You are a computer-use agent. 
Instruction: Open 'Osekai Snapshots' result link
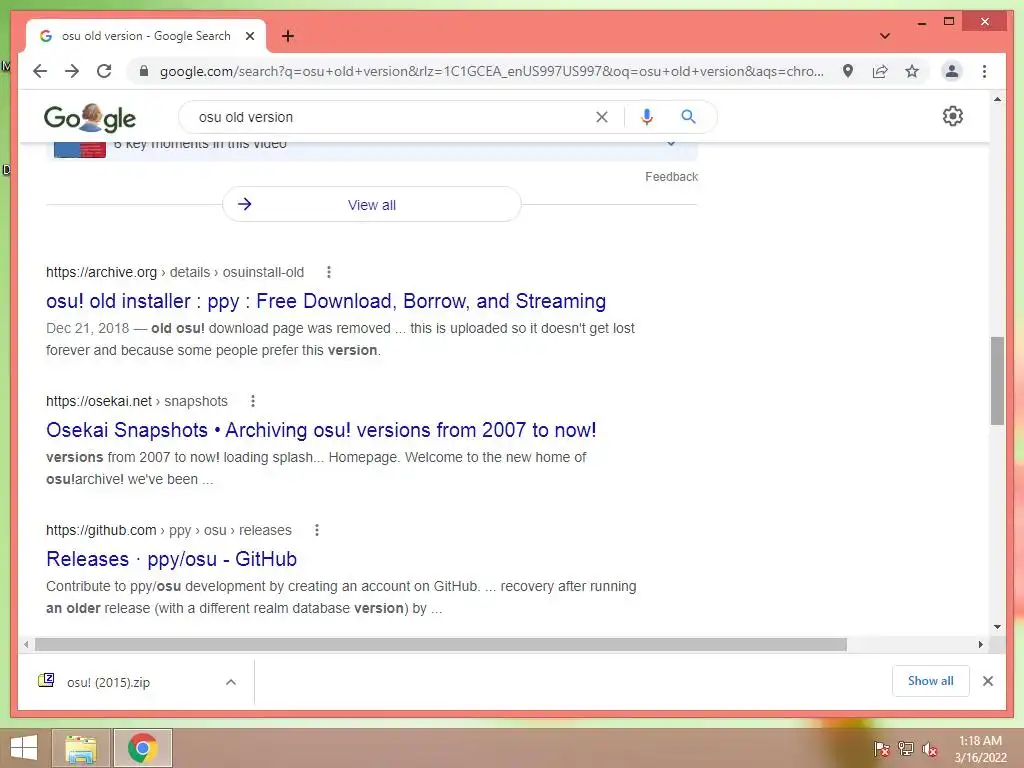(x=321, y=430)
